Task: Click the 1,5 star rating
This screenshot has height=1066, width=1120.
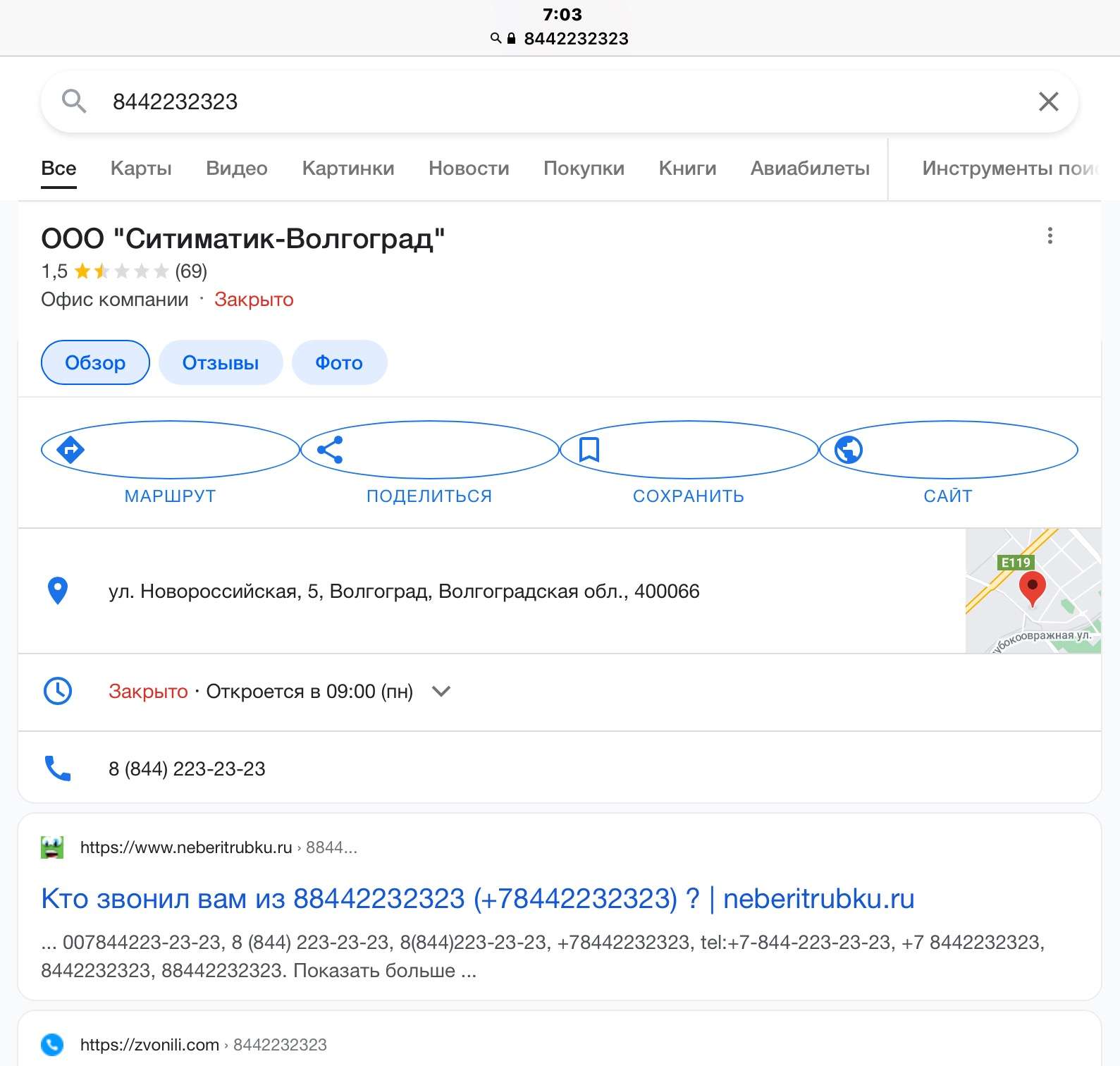Action: point(105,271)
